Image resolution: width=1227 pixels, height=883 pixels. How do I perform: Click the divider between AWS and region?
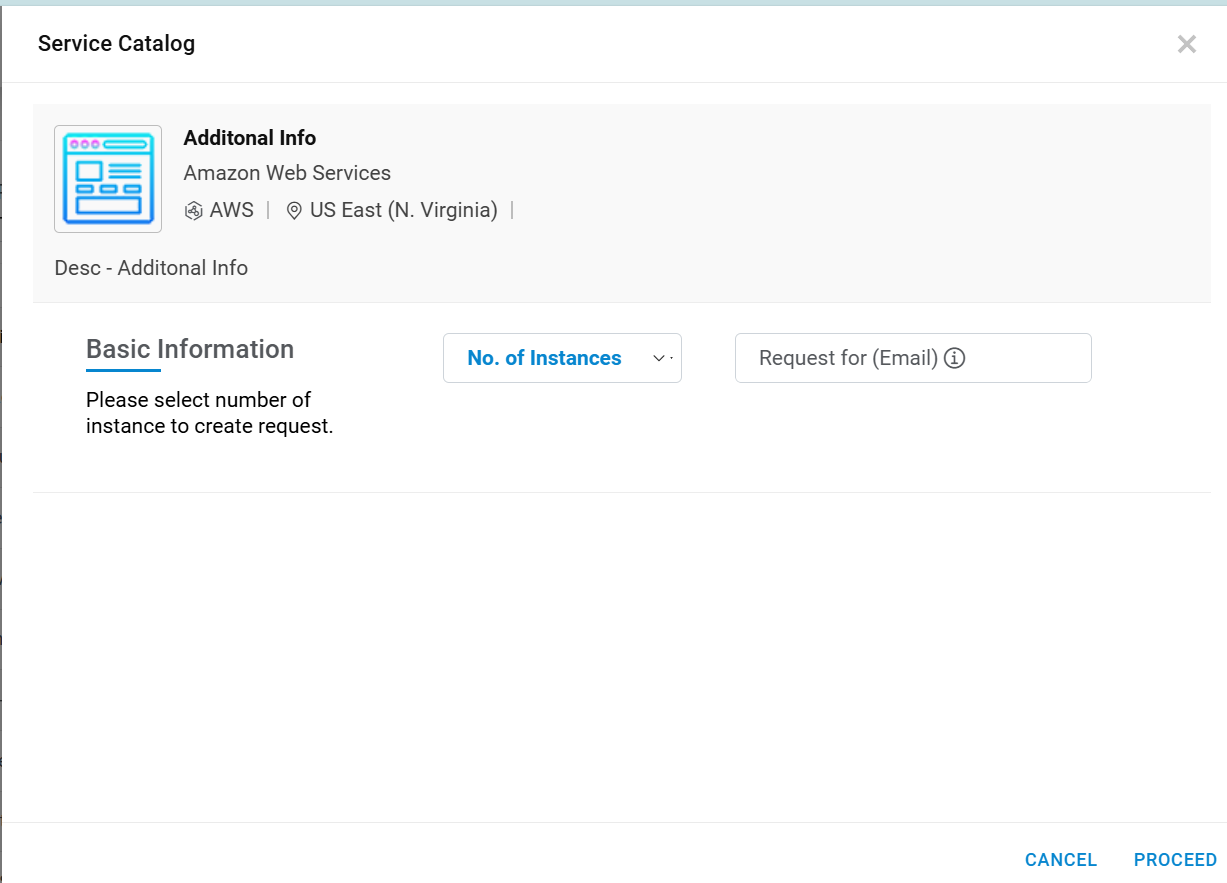(268, 210)
